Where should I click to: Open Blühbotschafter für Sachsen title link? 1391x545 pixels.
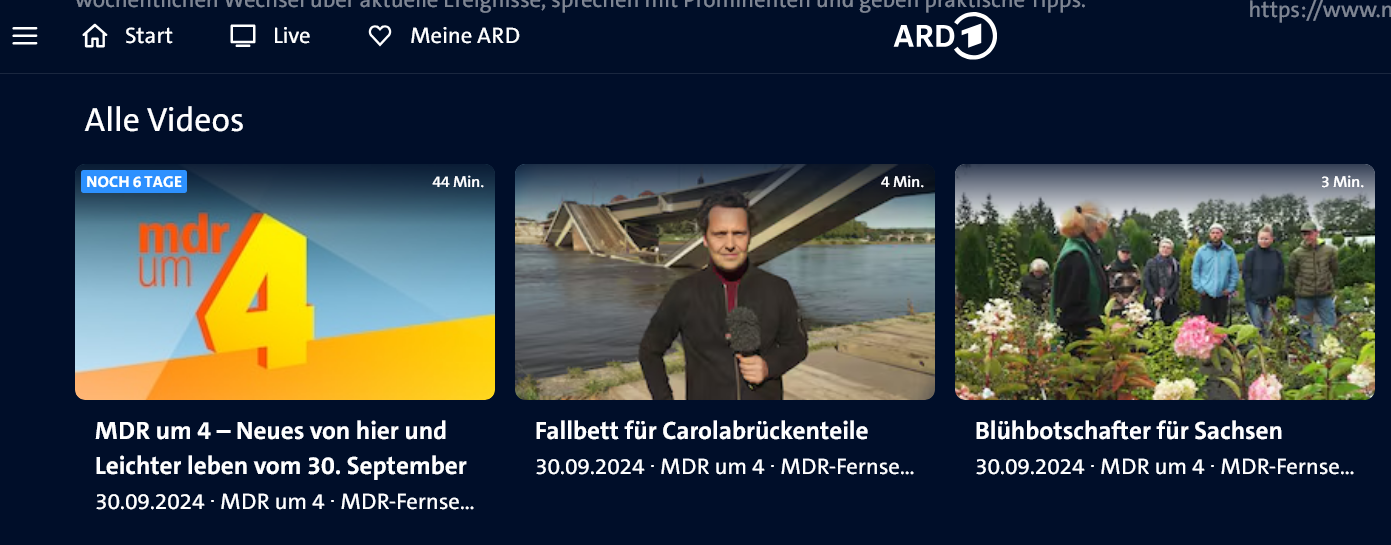point(1128,431)
